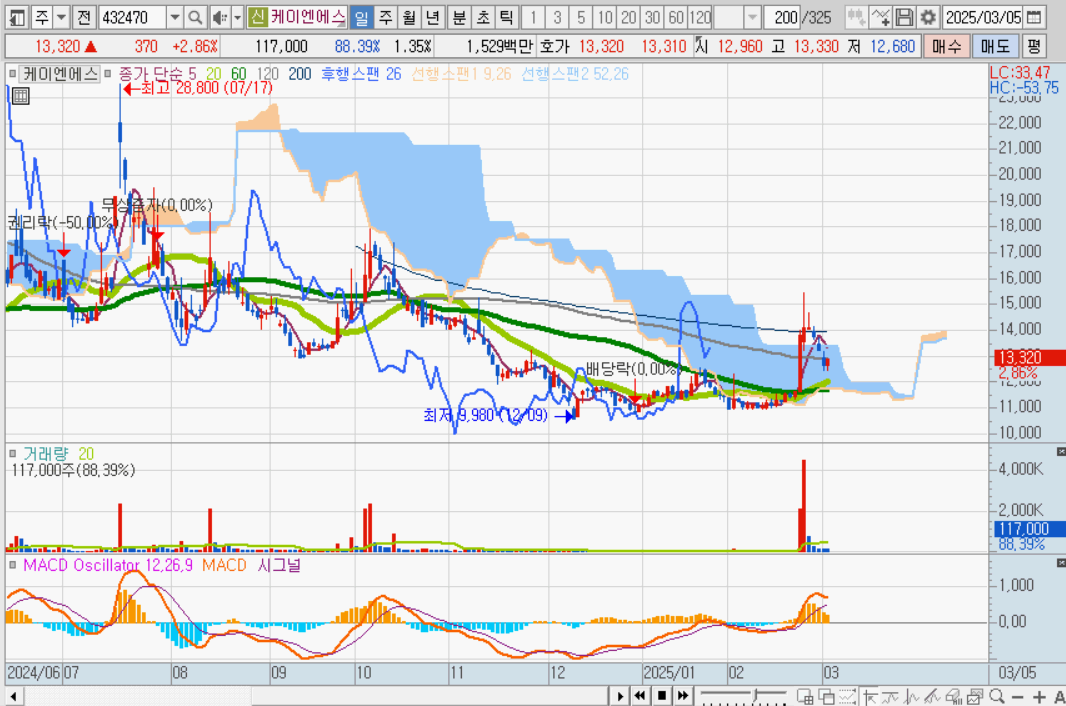1066x706 pixels.
Task: Select the 일 daily period toggle
Action: point(362,17)
